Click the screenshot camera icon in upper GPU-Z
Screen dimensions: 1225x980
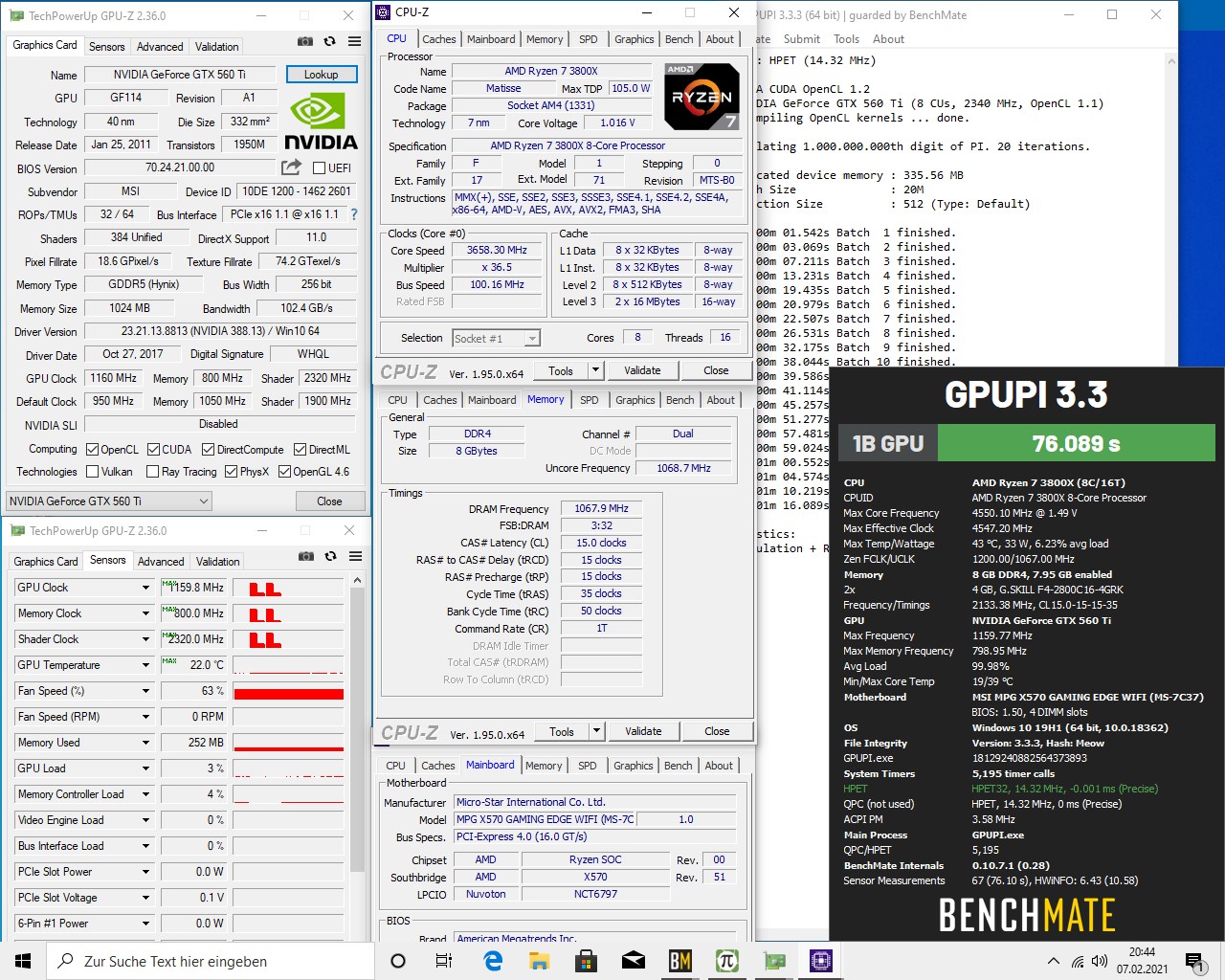click(x=304, y=41)
